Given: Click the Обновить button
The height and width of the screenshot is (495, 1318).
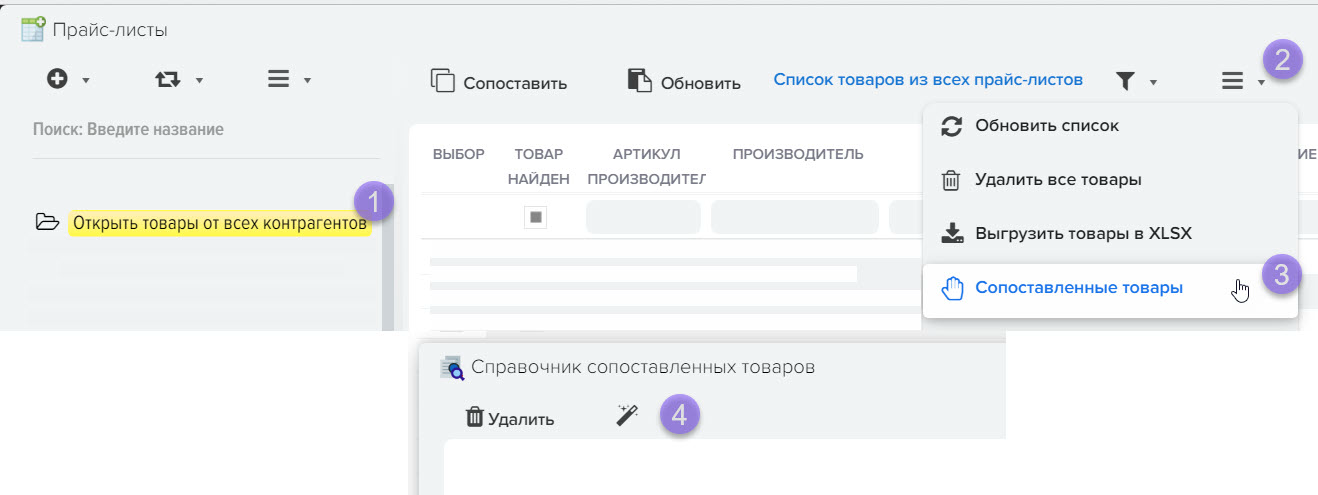Looking at the screenshot, I should point(684,83).
